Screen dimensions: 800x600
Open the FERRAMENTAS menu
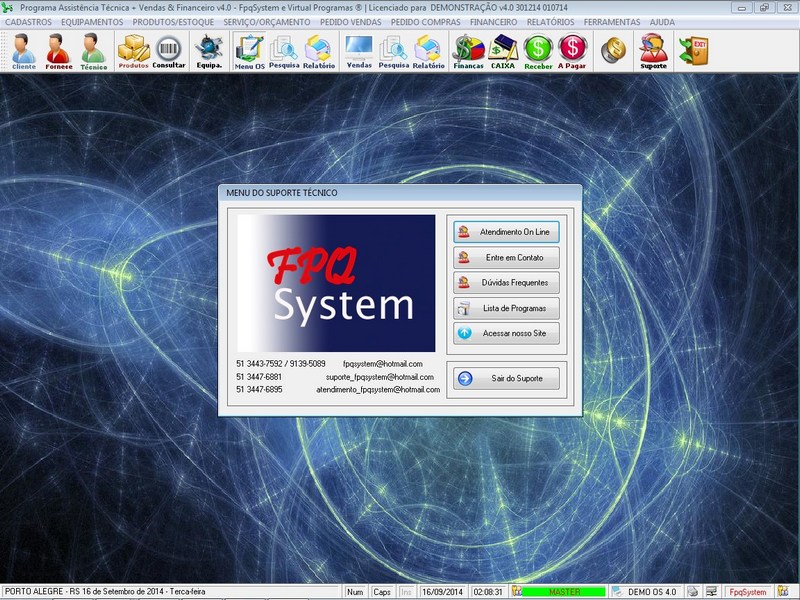tap(612, 22)
